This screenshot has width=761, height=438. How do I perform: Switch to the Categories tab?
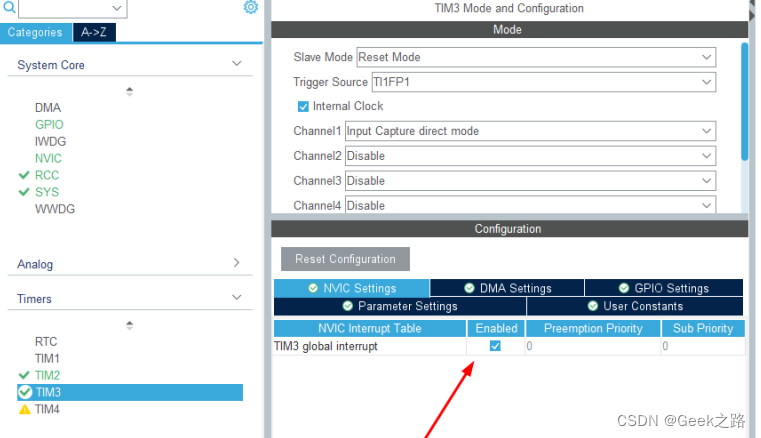(x=35, y=33)
